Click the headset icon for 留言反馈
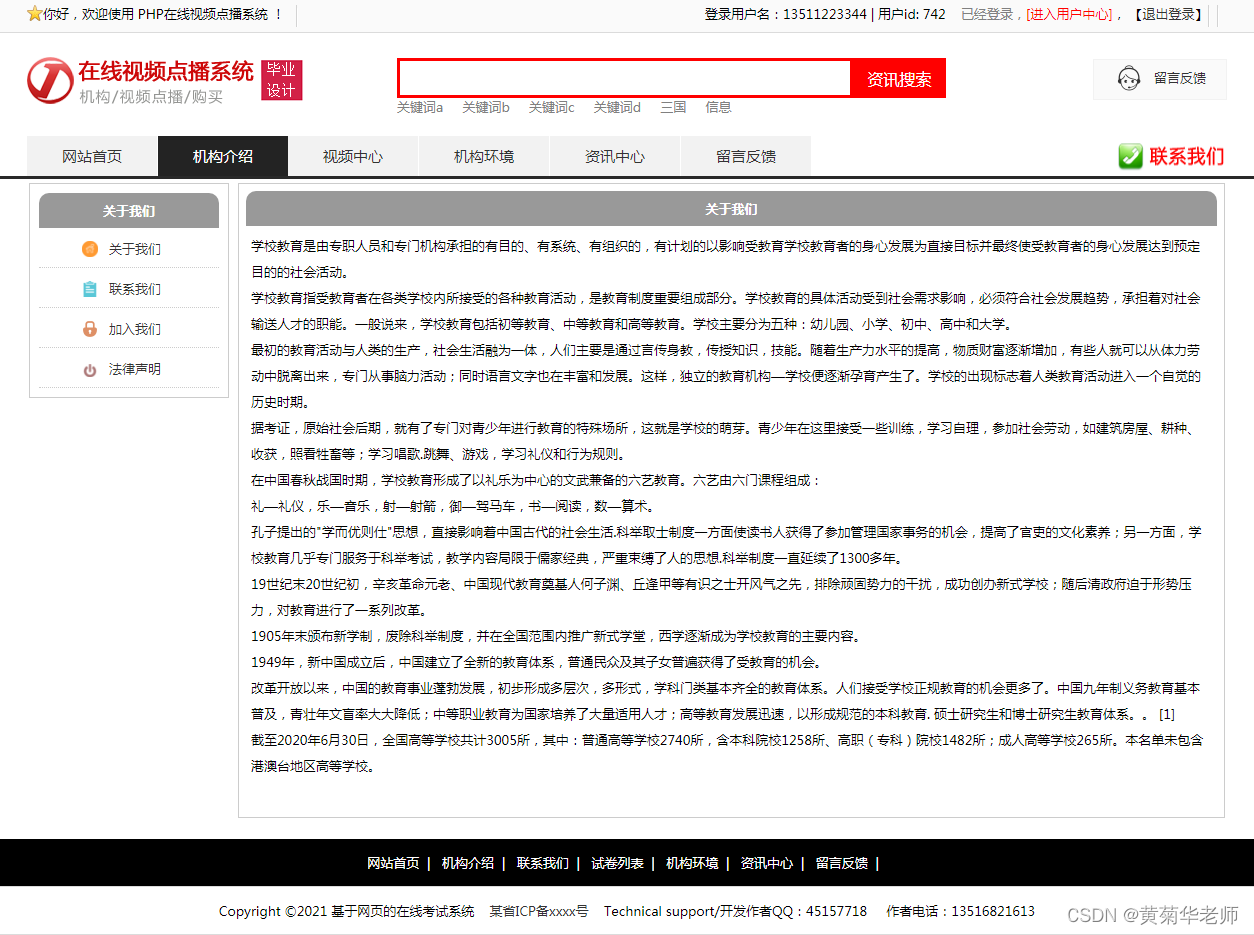This screenshot has height=935, width=1254. [1129, 78]
